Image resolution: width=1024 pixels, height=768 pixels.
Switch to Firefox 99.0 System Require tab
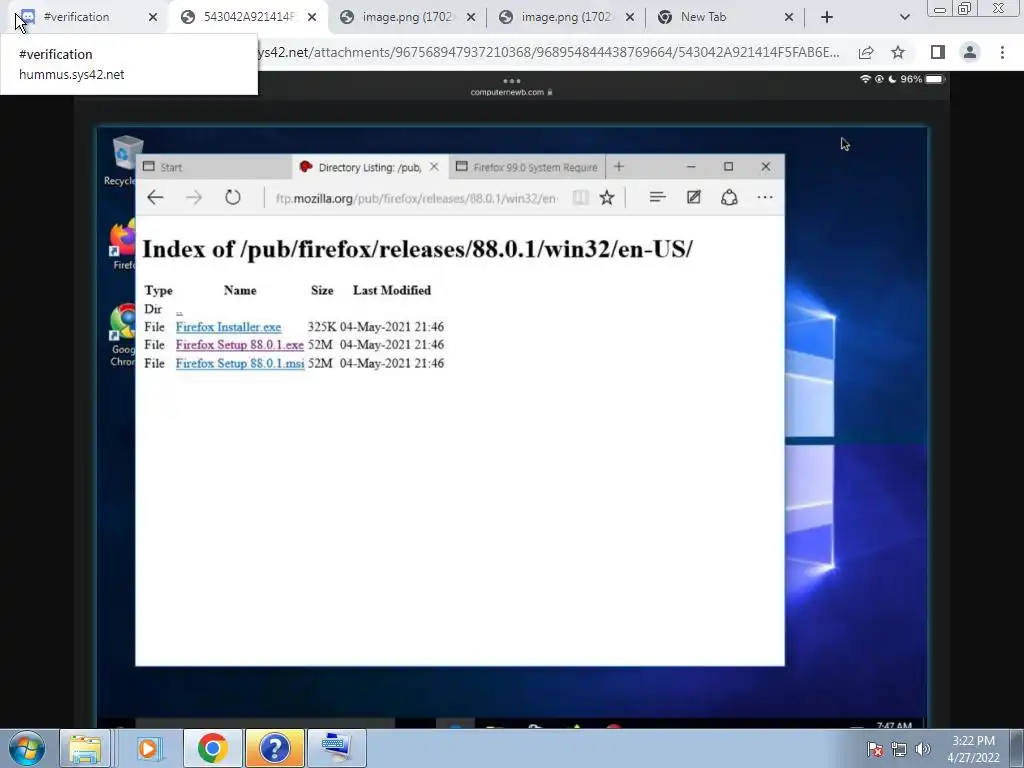click(x=527, y=167)
